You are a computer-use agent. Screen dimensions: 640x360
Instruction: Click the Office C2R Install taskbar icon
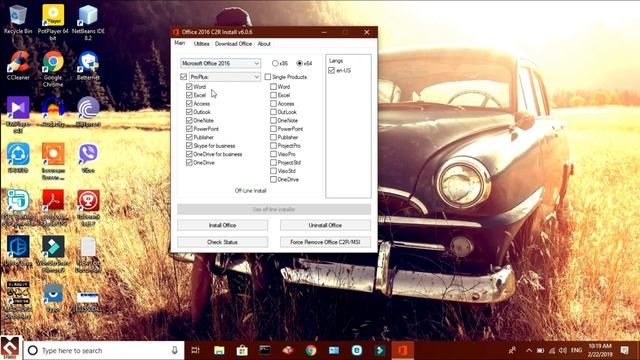coord(402,350)
